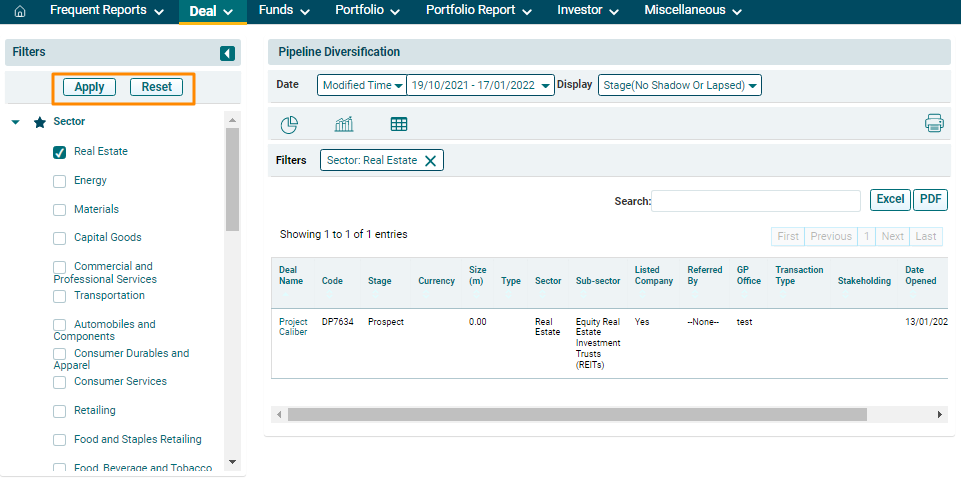
Task: Click the horizontal table scrollbar
Action: tap(577, 414)
